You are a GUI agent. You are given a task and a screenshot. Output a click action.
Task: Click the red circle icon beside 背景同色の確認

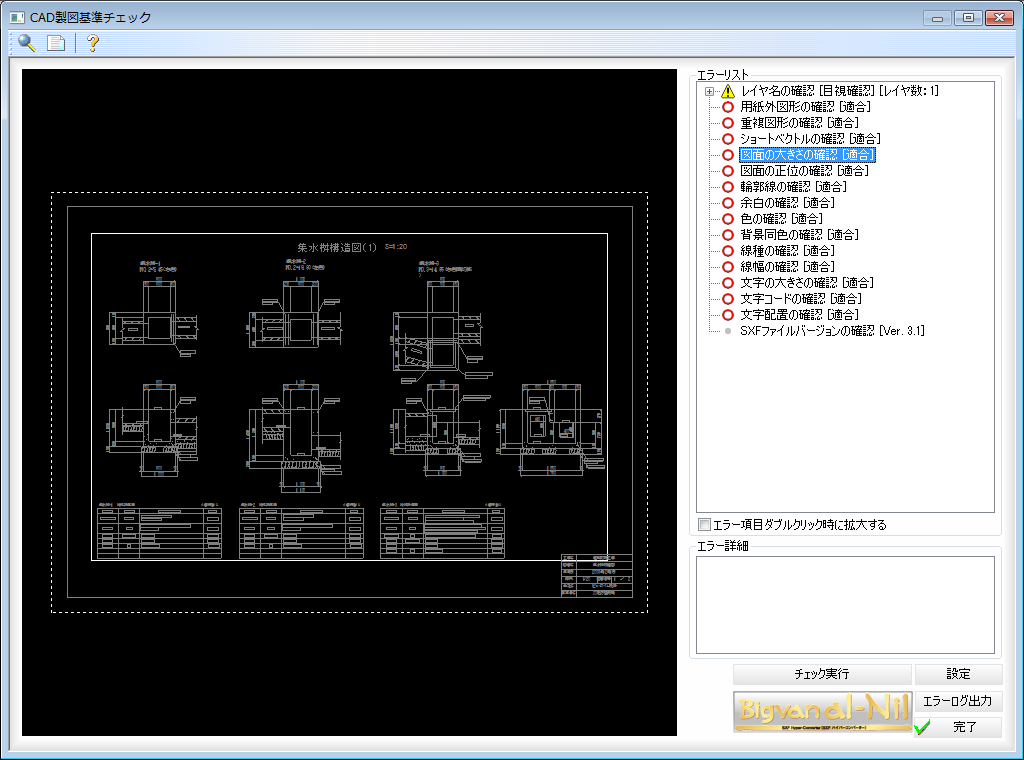tap(728, 235)
